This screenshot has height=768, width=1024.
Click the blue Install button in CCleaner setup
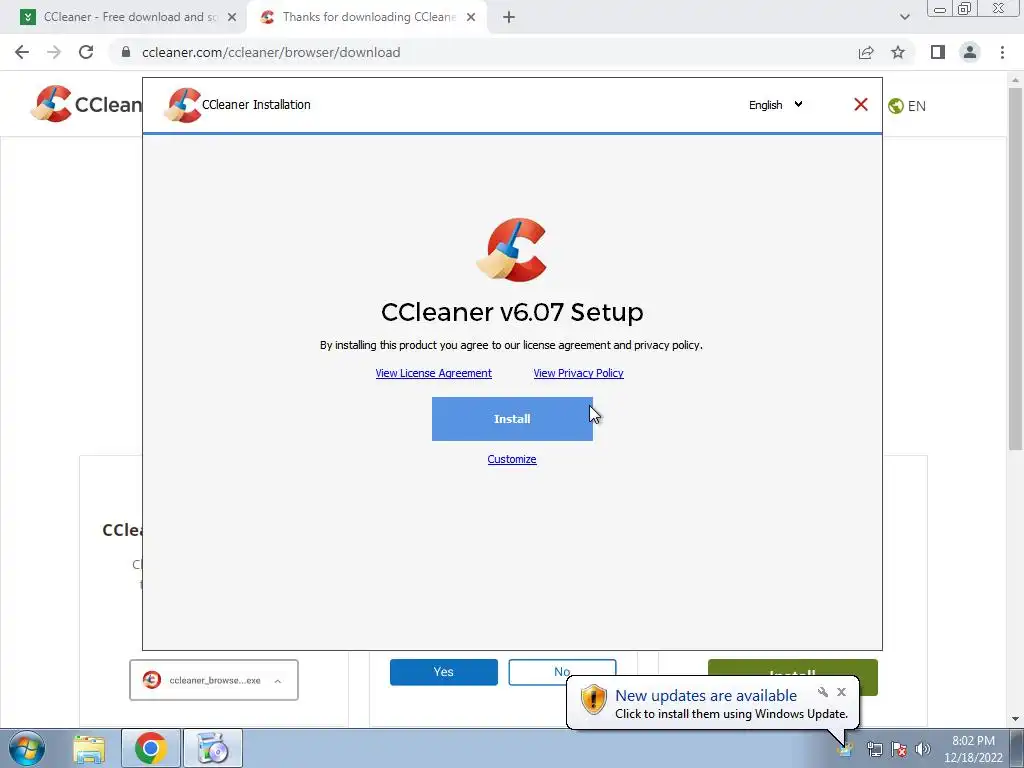512,419
